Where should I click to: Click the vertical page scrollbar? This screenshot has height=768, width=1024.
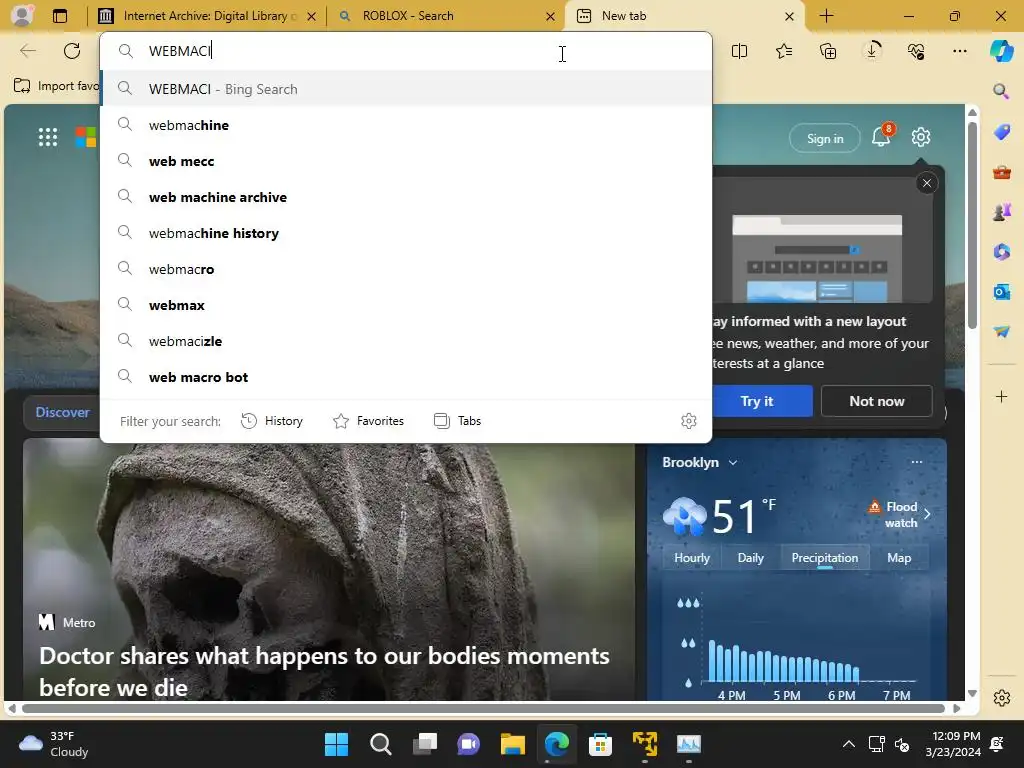[x=972, y=225]
